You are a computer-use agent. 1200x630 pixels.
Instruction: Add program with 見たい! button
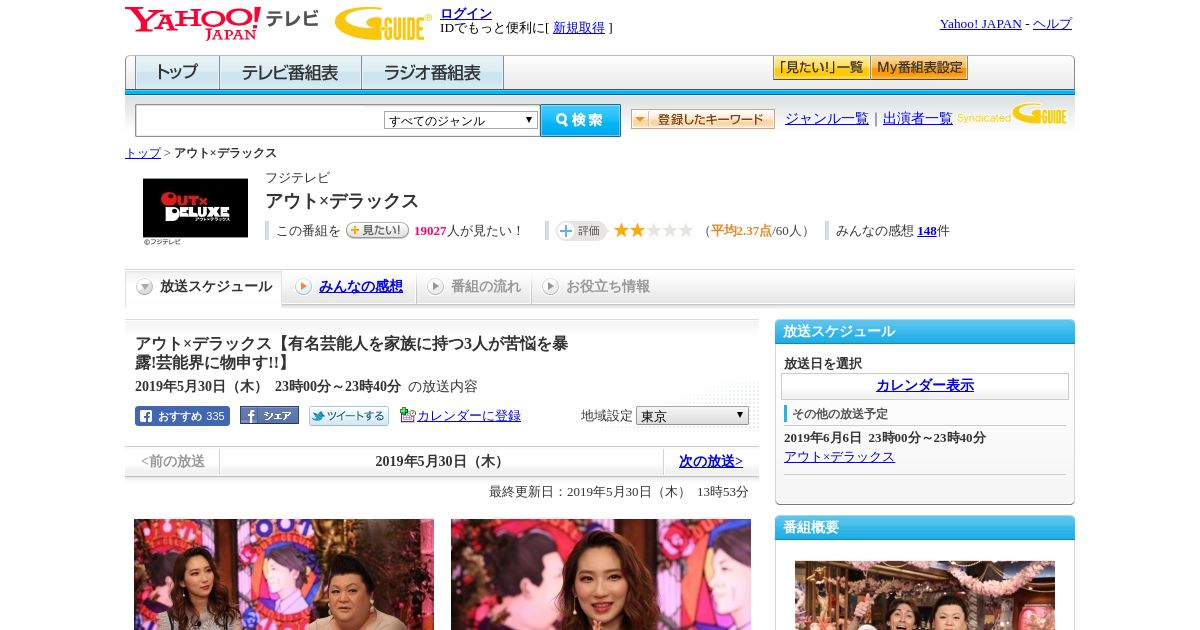(377, 230)
